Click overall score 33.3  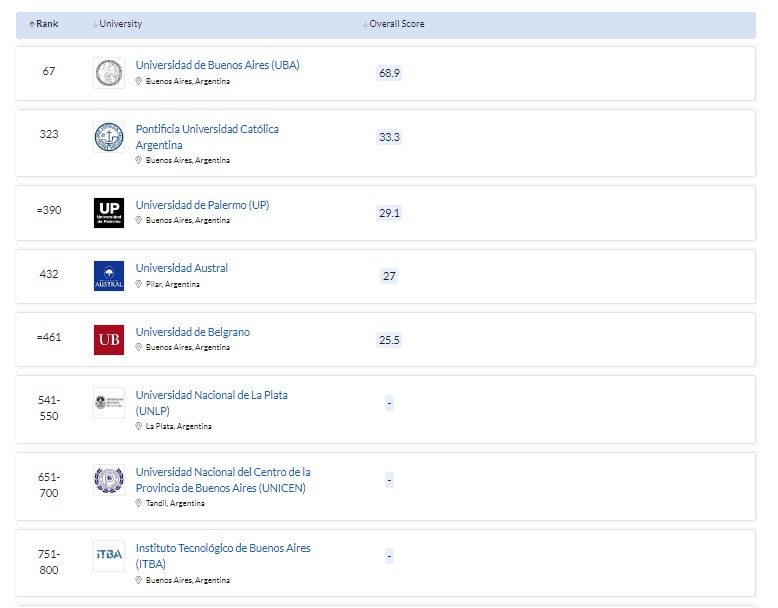tap(389, 137)
